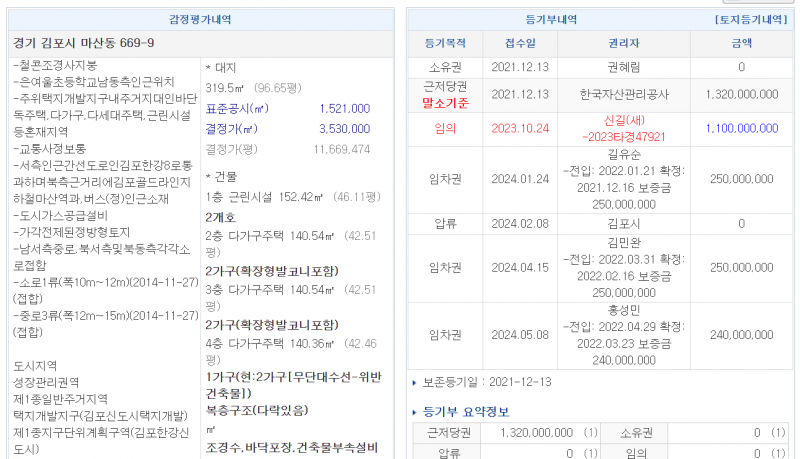Select the address 경기 김포시 마산동 669-9
This screenshot has height=459, width=800.
pos(84,42)
